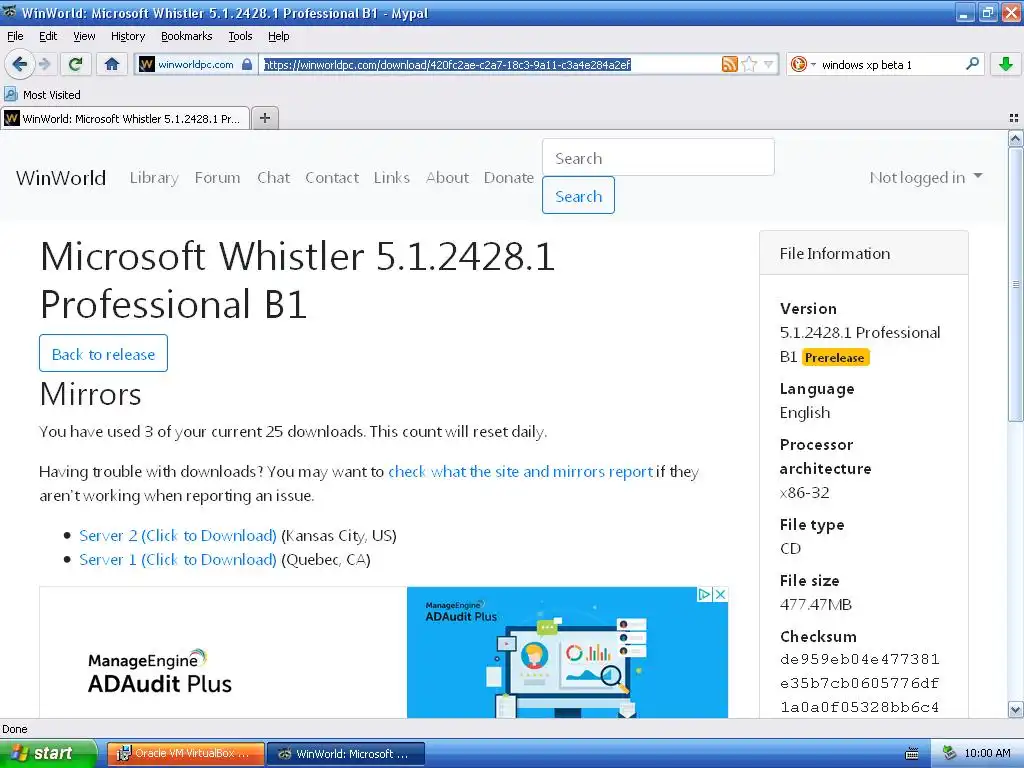Screen dimensions: 1024x768
Task: Click the system tray network icon
Action: tap(950, 754)
